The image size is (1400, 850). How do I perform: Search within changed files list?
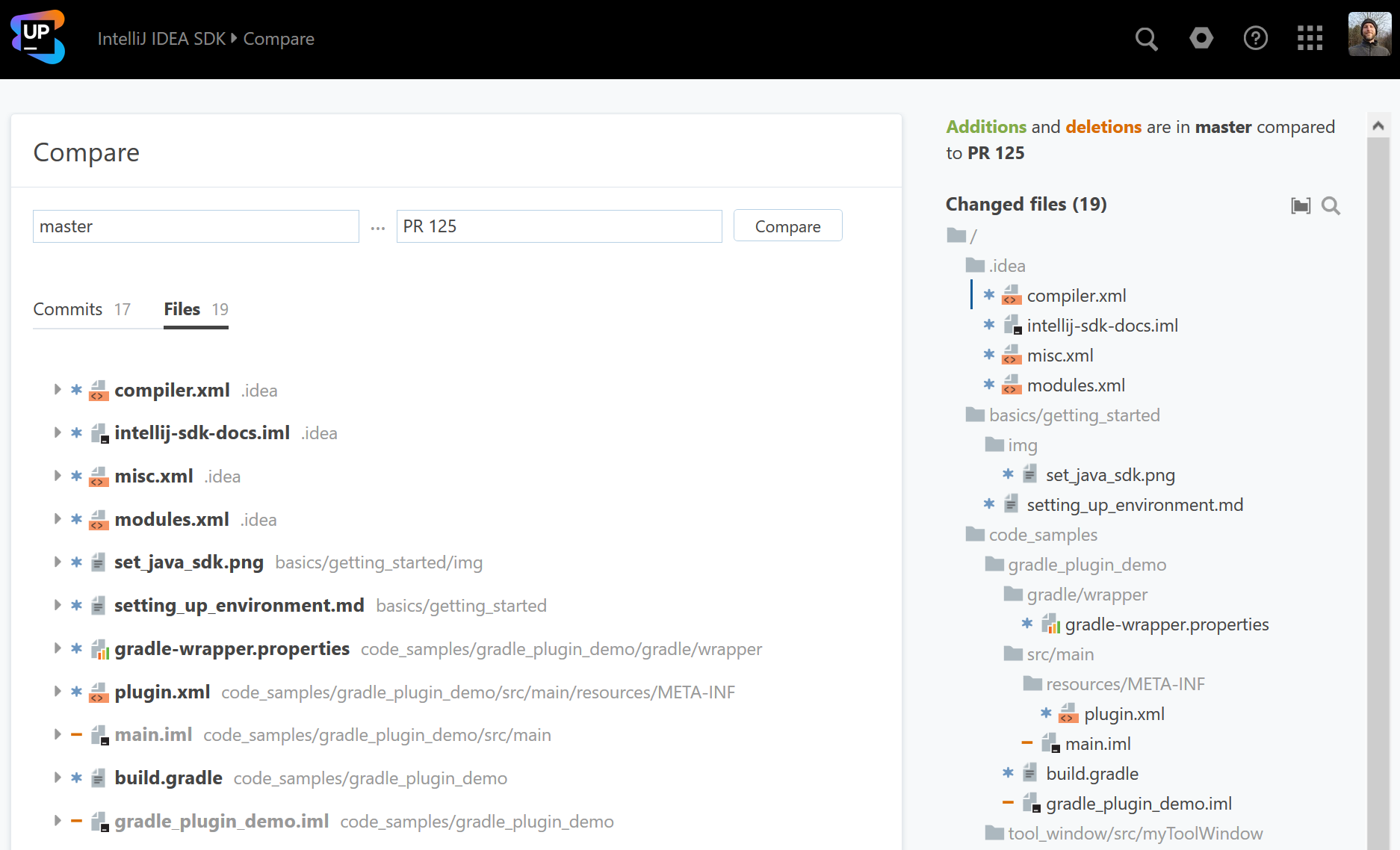pyautogui.click(x=1331, y=205)
